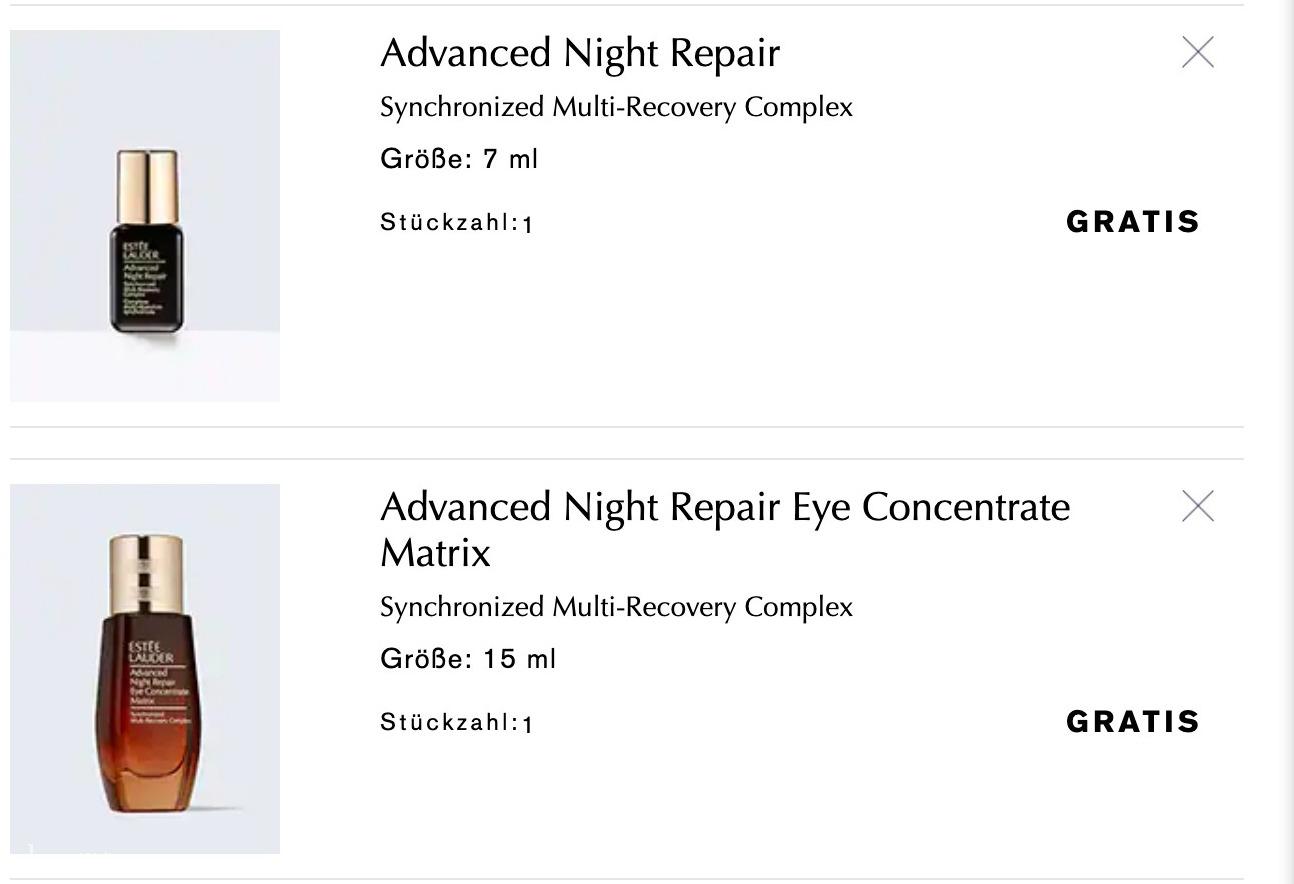The height and width of the screenshot is (884, 1294).
Task: Open the black Advanced Night Repair bottle thumbnail
Action: 145,216
